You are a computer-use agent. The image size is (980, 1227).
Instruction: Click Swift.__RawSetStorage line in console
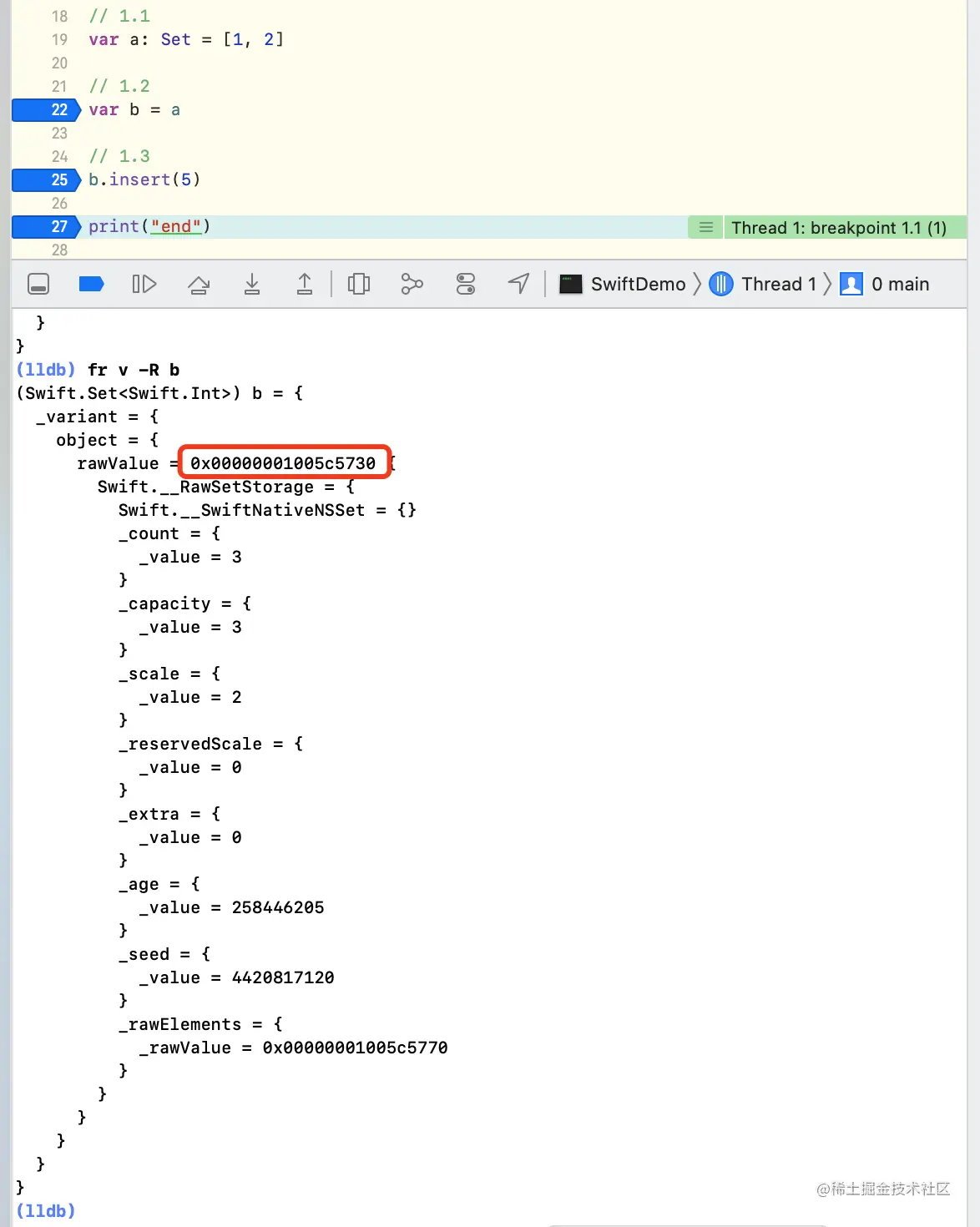coord(226,487)
